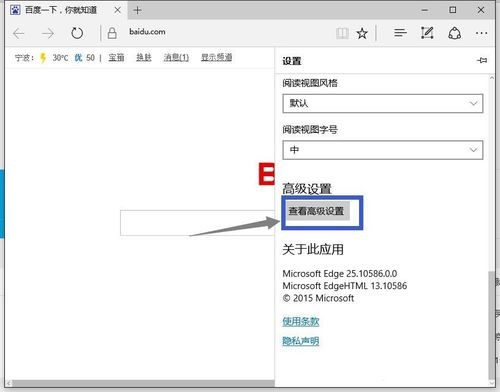Open the 隐私声明 link
The width and height of the screenshot is (500, 392).
coord(301,341)
